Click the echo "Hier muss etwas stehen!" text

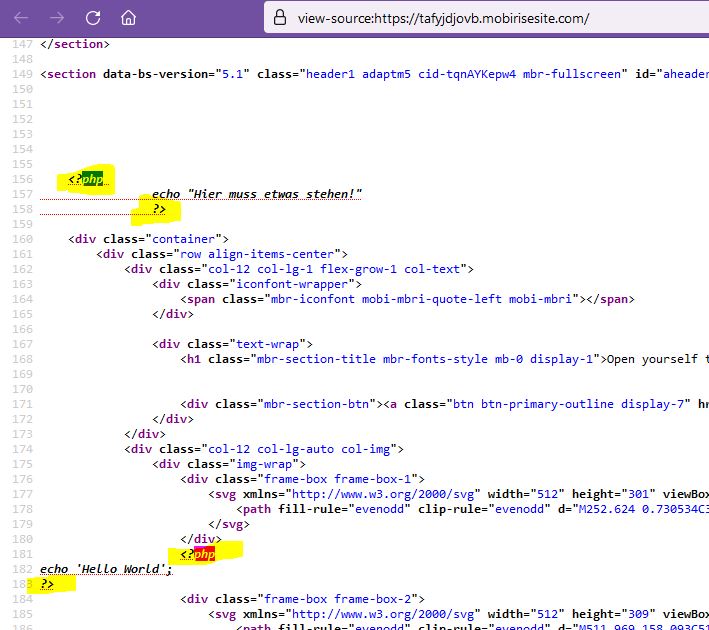tap(256, 194)
